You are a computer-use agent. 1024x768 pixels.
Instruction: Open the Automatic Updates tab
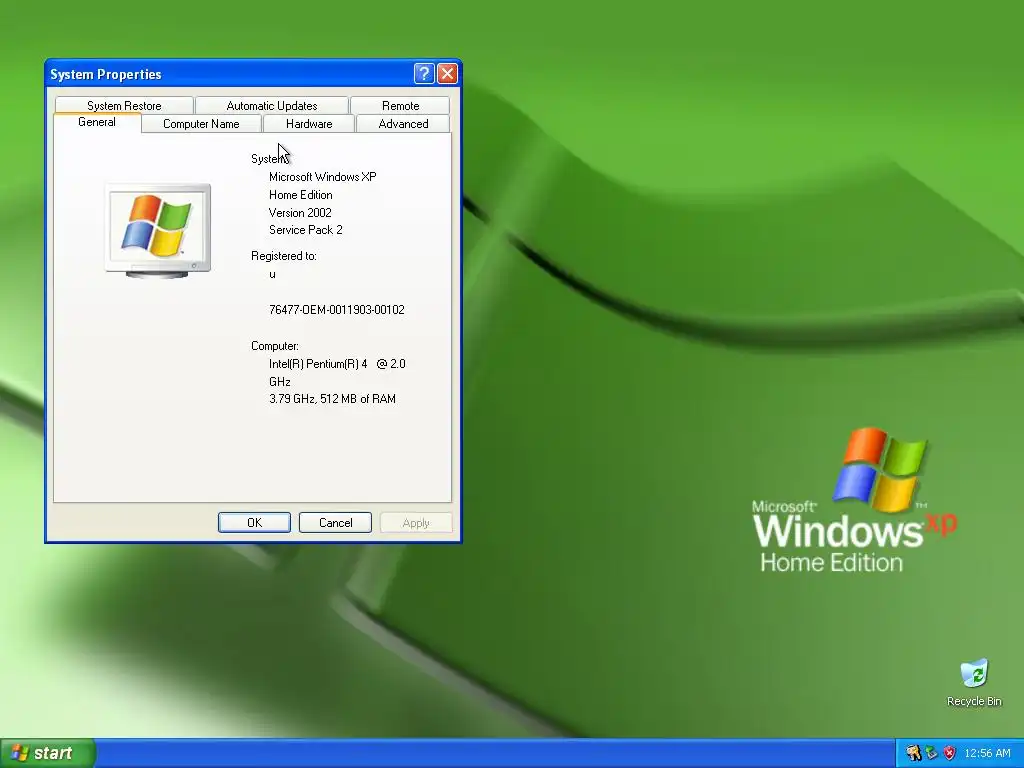[272, 106]
